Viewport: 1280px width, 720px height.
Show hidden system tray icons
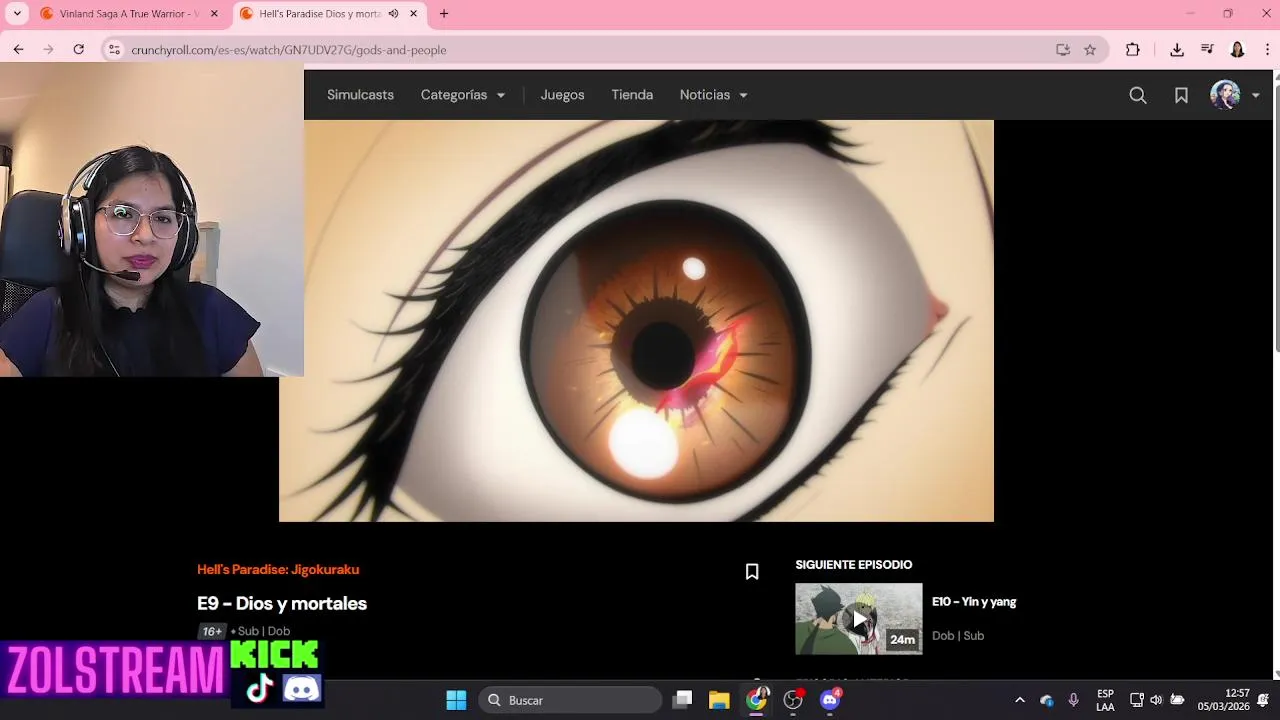1019,700
